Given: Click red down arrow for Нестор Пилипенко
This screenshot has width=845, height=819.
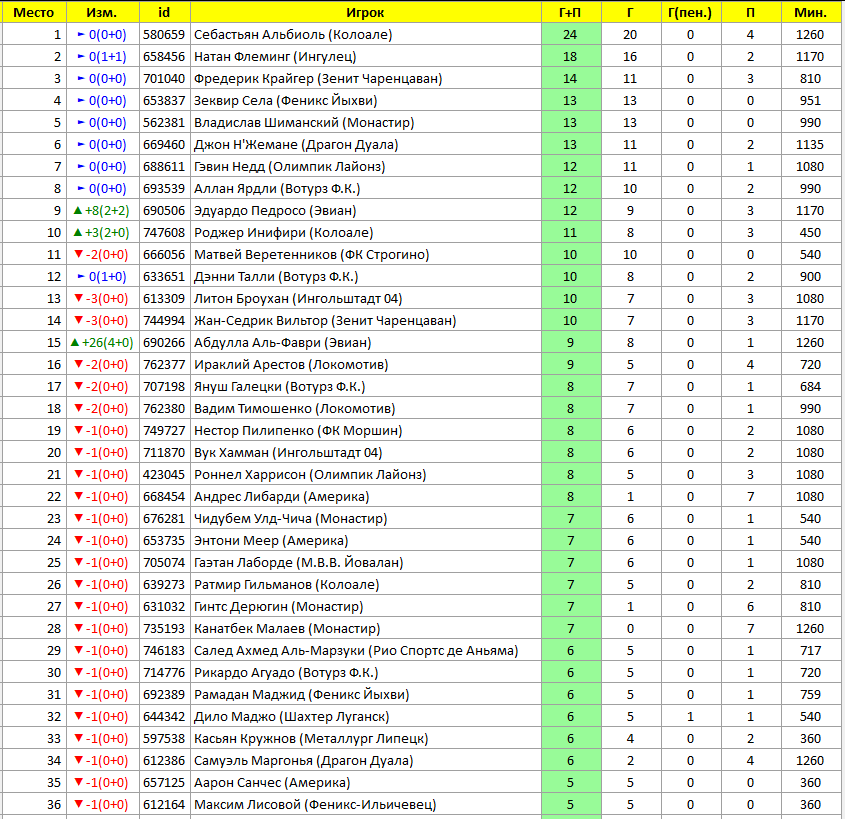Looking at the screenshot, I should click(x=79, y=430).
